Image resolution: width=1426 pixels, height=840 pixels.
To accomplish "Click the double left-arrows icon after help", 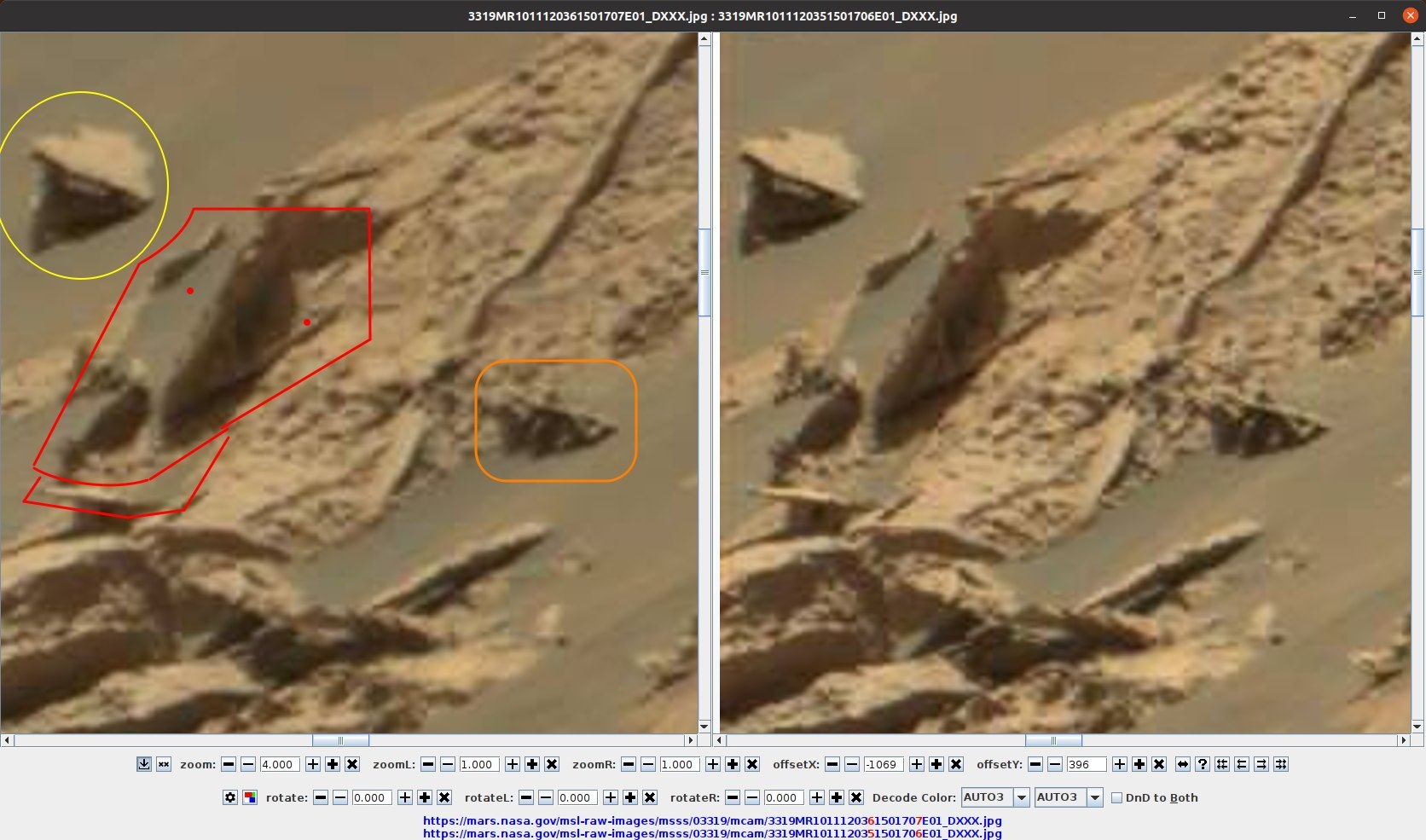I will (1222, 764).
